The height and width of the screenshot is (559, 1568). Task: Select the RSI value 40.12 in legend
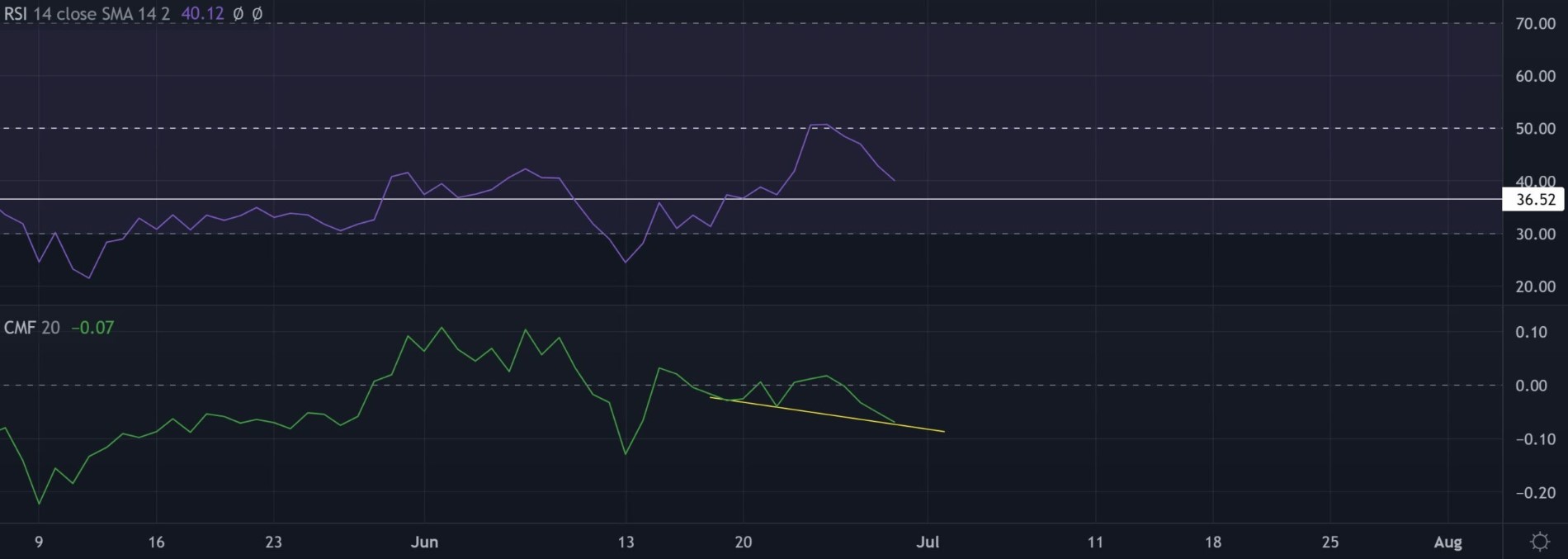pyautogui.click(x=202, y=14)
